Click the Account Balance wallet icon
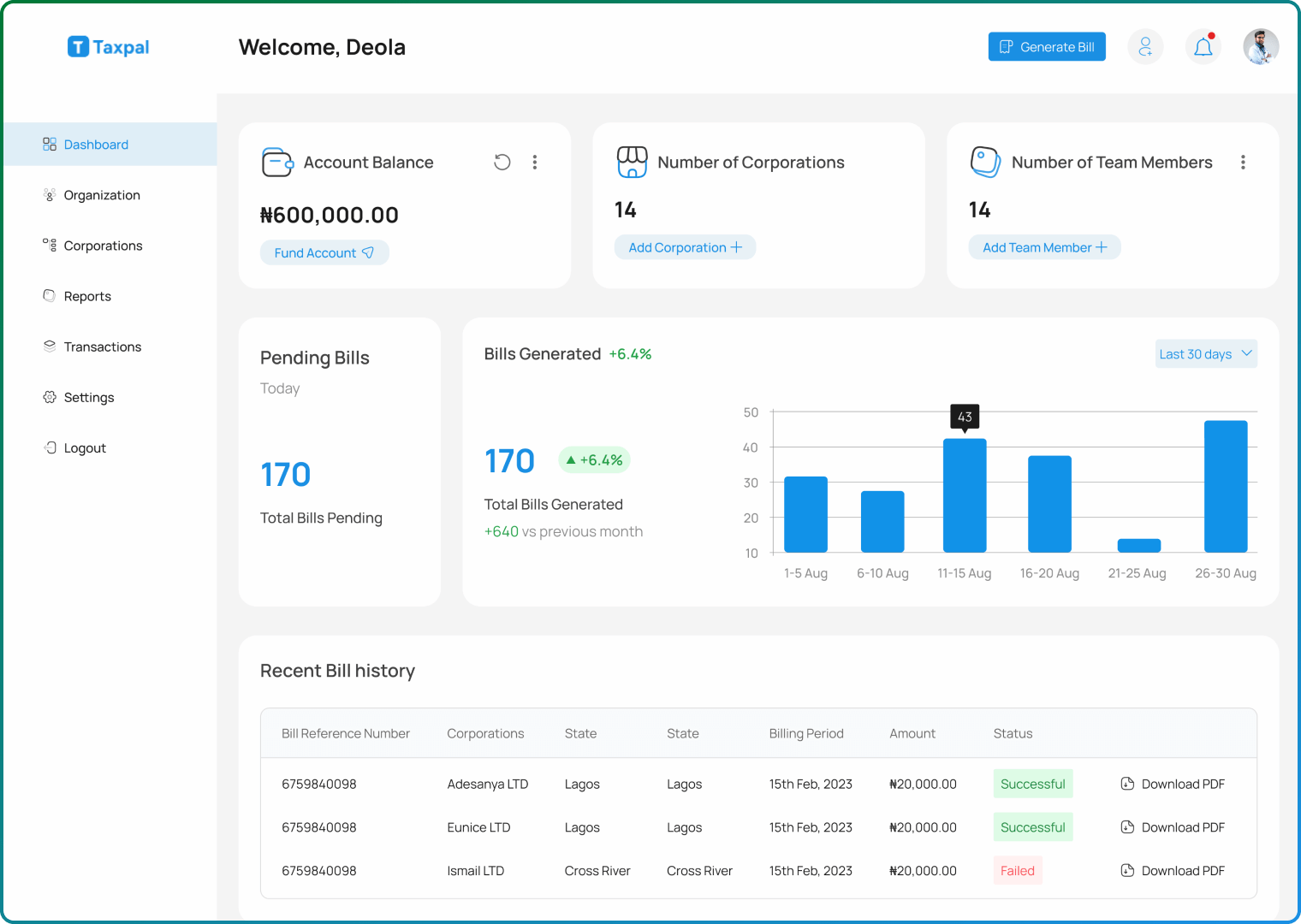 point(277,162)
